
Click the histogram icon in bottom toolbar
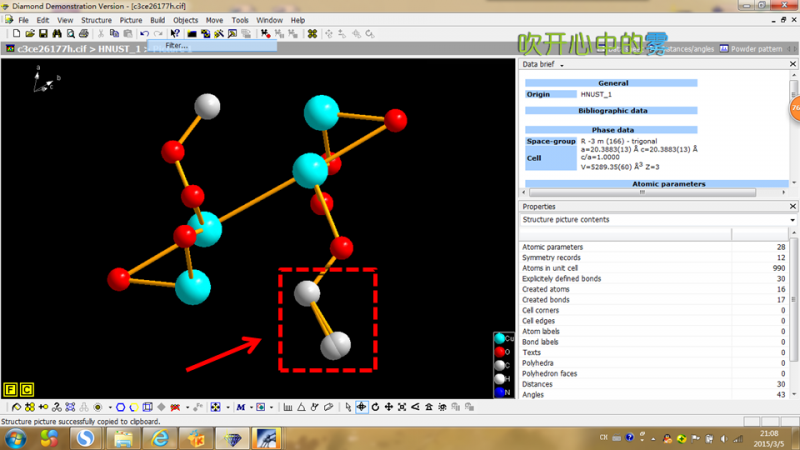(x=288, y=407)
